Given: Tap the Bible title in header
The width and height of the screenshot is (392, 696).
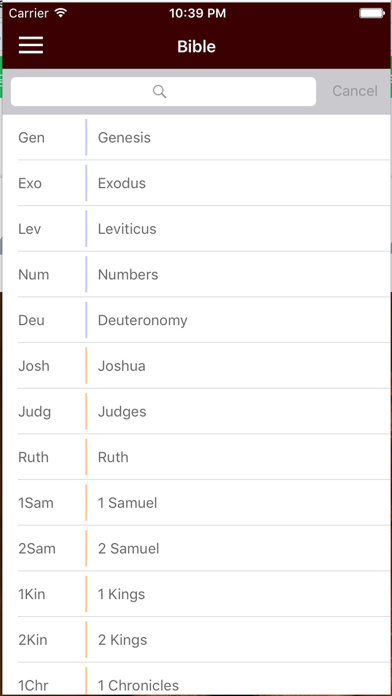Looking at the screenshot, I should pos(196,46).
